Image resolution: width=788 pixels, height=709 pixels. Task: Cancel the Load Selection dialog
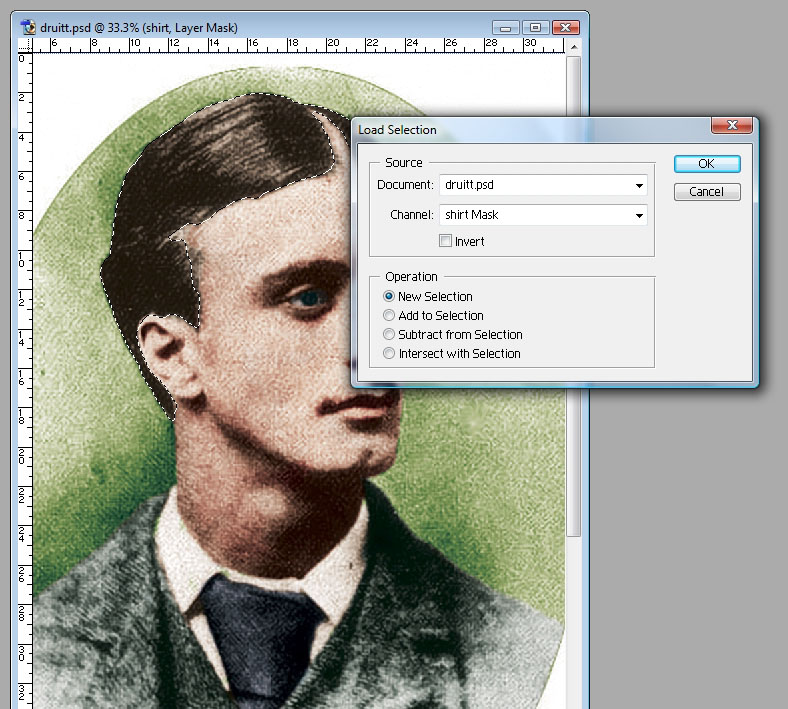pyautogui.click(x=706, y=191)
